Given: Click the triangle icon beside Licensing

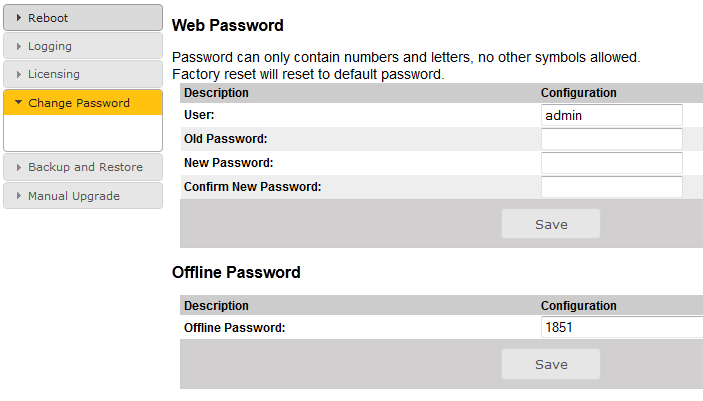Looking at the screenshot, I should pyautogui.click(x=18, y=74).
